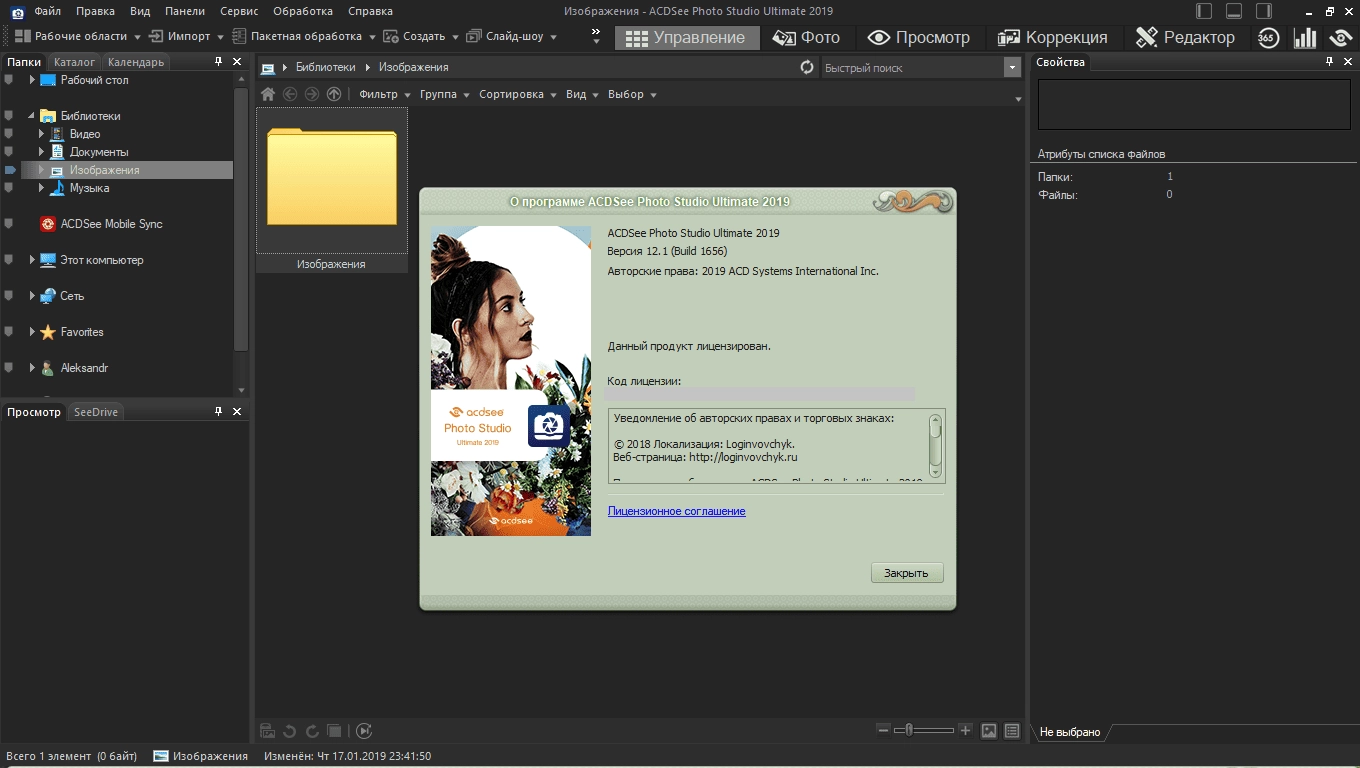The width and height of the screenshot is (1360, 768).
Task: Toggle the right panel layout icon
Action: coord(1264,11)
